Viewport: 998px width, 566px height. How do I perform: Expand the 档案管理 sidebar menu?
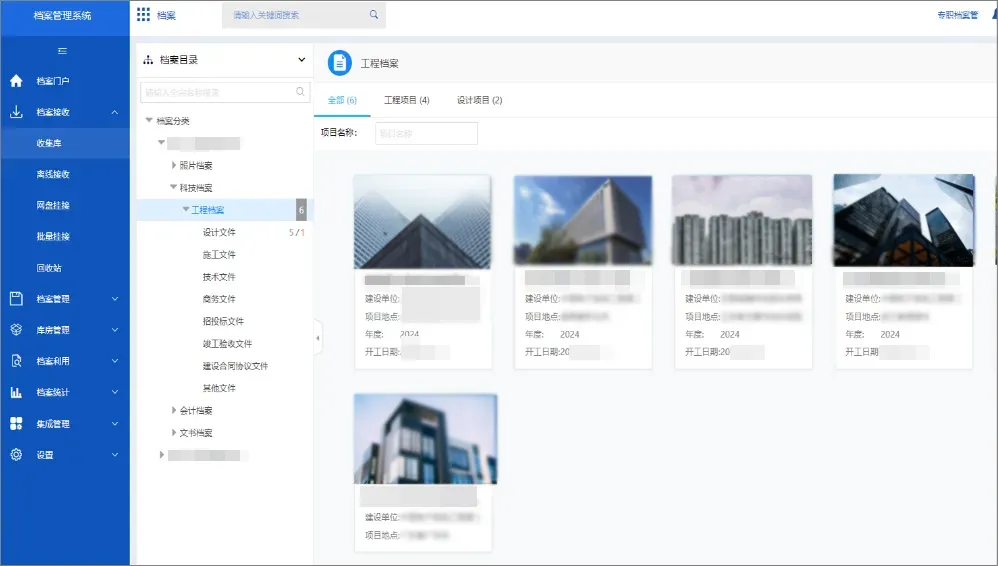click(65, 299)
